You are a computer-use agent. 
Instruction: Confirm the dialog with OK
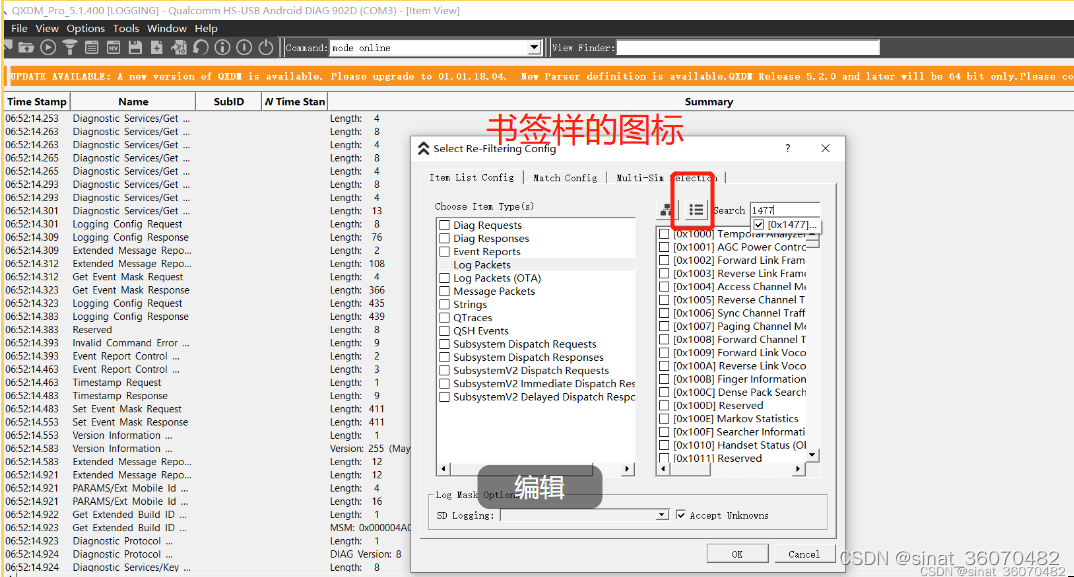[x=737, y=554]
